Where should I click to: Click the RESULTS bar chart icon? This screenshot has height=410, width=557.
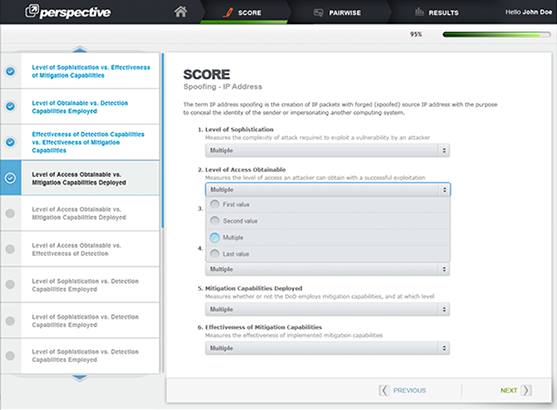tap(420, 12)
